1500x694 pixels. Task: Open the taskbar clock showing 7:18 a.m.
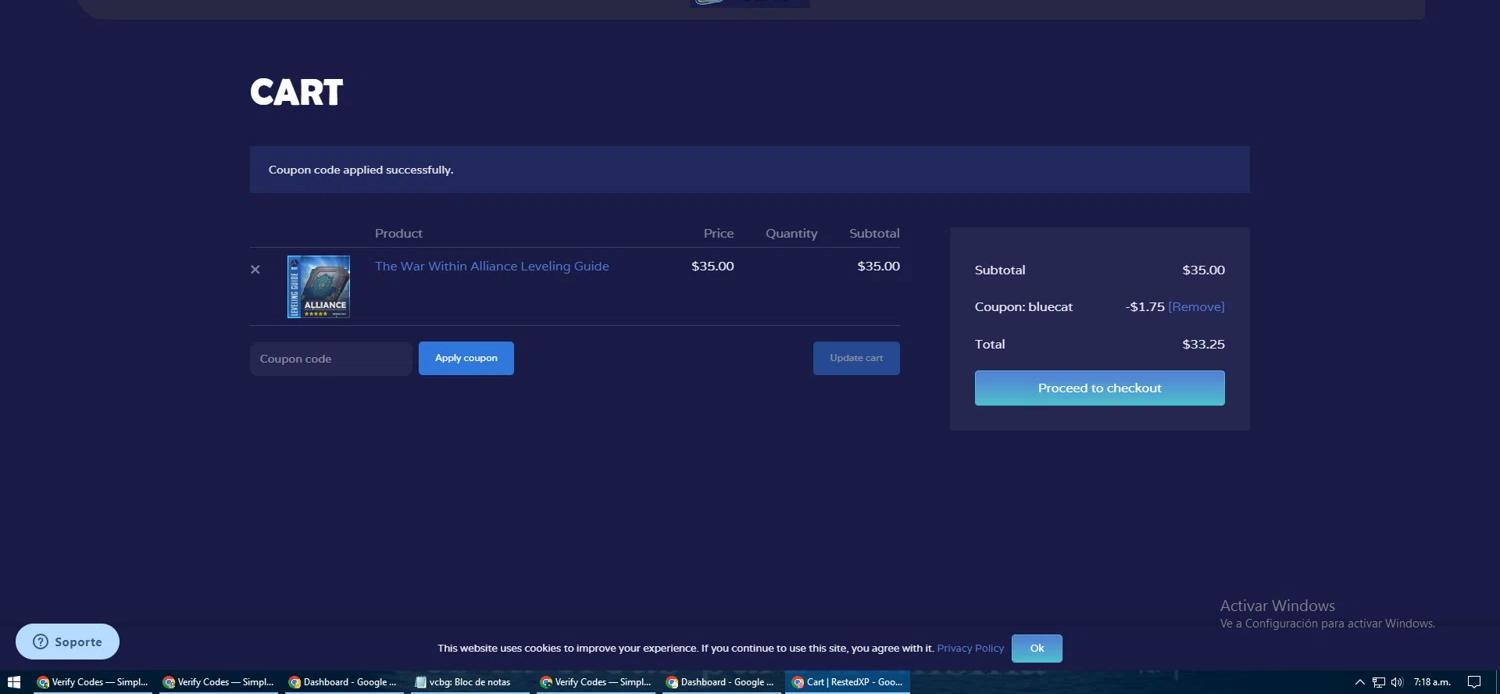click(1432, 682)
